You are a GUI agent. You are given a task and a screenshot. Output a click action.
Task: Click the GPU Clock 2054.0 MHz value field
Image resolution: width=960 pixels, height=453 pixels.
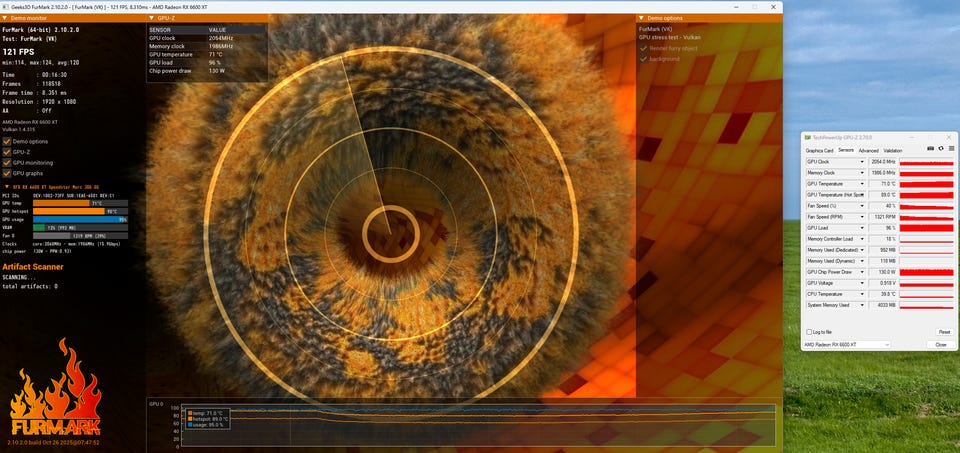pyautogui.click(x=883, y=162)
